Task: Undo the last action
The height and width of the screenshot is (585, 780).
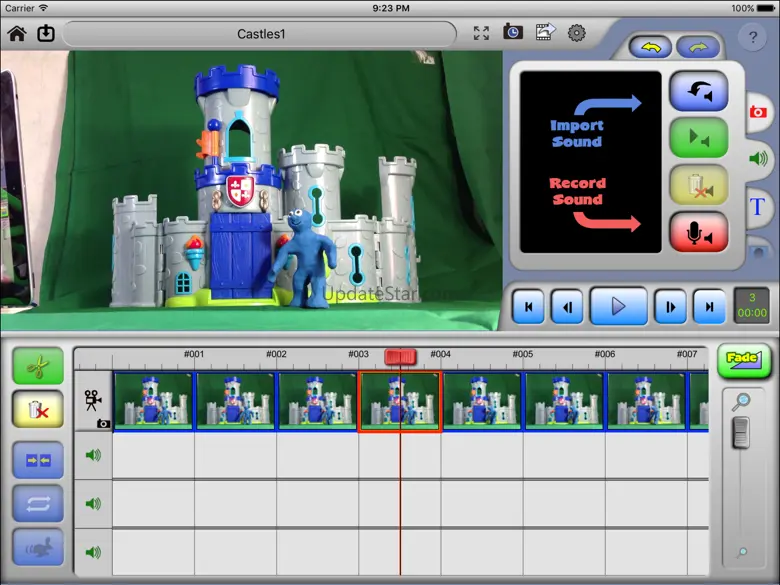Action: (651, 48)
